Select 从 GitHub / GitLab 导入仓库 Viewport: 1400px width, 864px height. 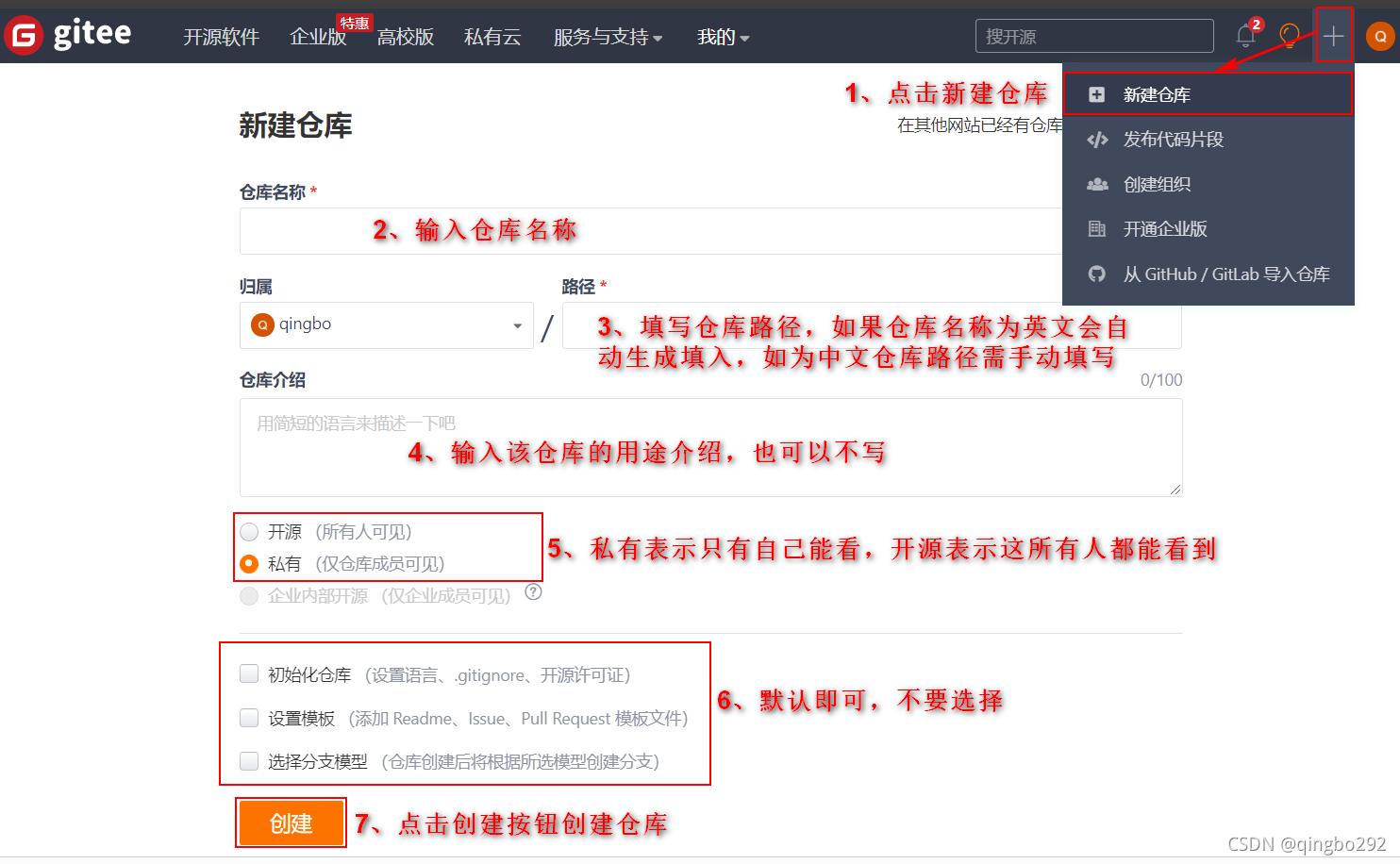(x=1208, y=274)
